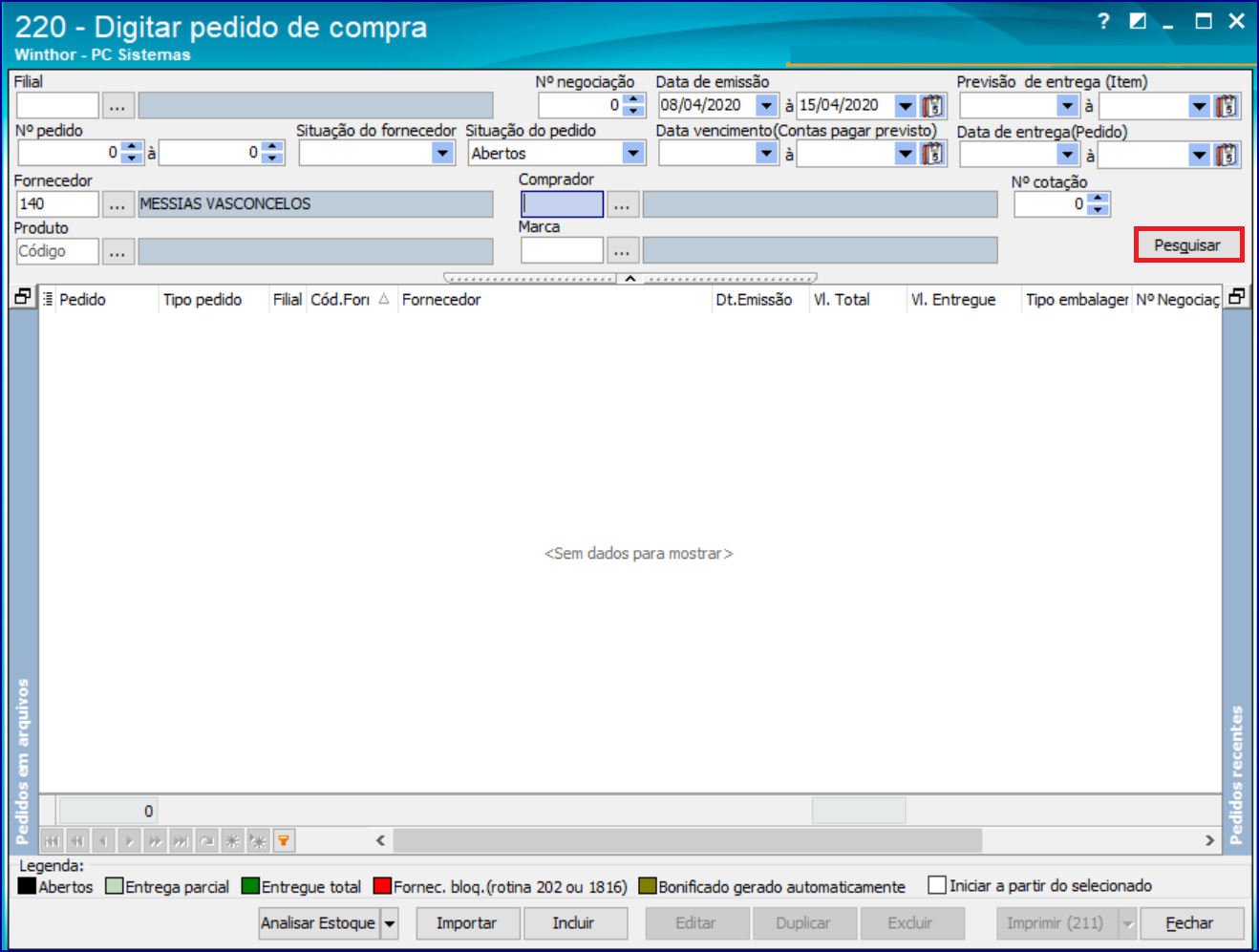Click the Filial code input field
Image resolution: width=1259 pixels, height=952 pixels.
pos(57,106)
